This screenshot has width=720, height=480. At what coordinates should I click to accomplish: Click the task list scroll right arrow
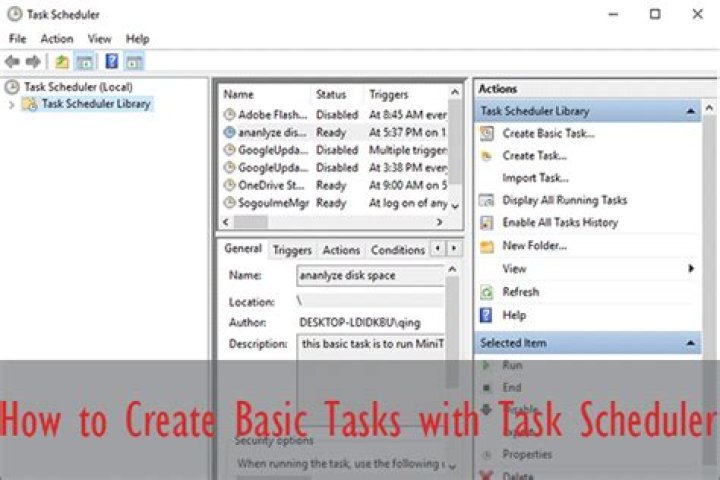439,222
